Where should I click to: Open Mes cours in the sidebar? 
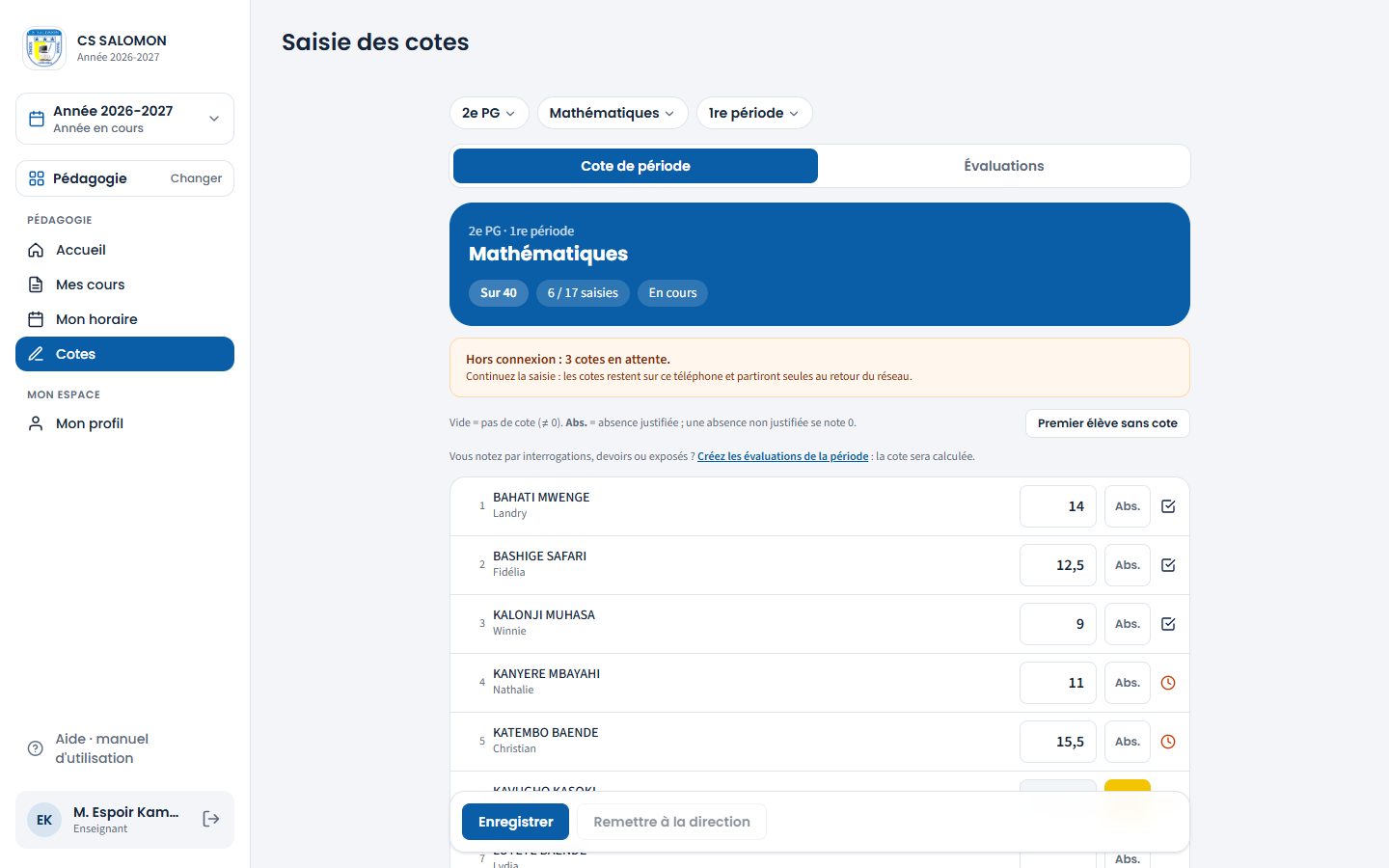point(124,285)
